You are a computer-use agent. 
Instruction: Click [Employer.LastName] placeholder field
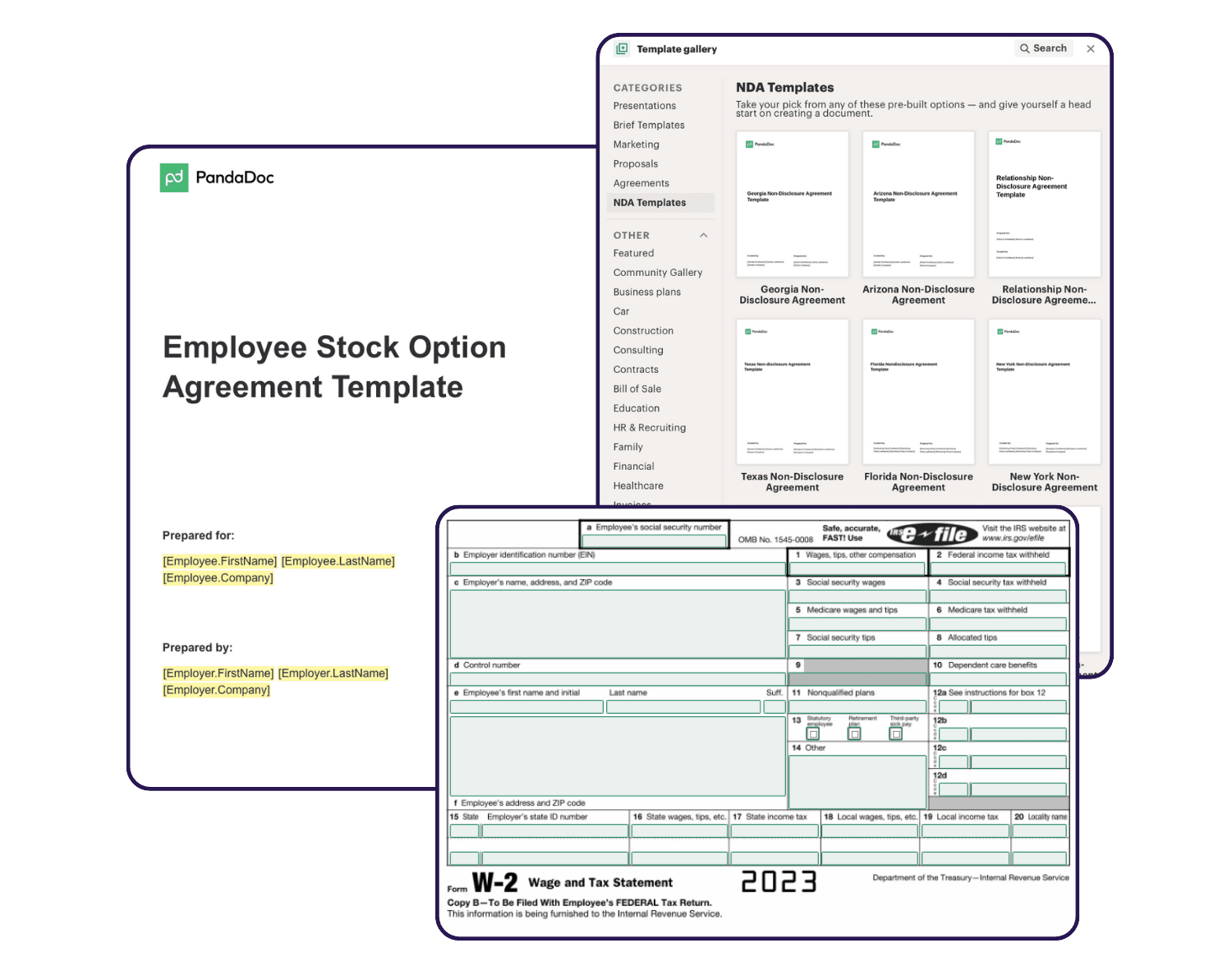click(333, 674)
